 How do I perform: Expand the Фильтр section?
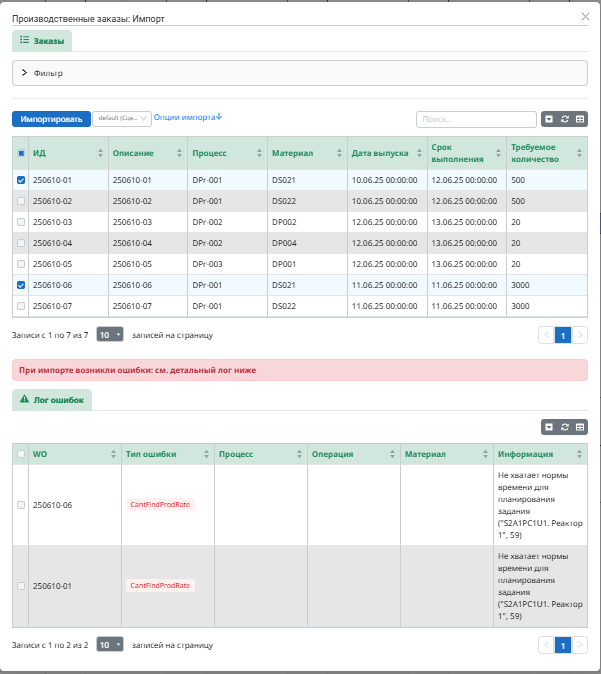pos(24,73)
